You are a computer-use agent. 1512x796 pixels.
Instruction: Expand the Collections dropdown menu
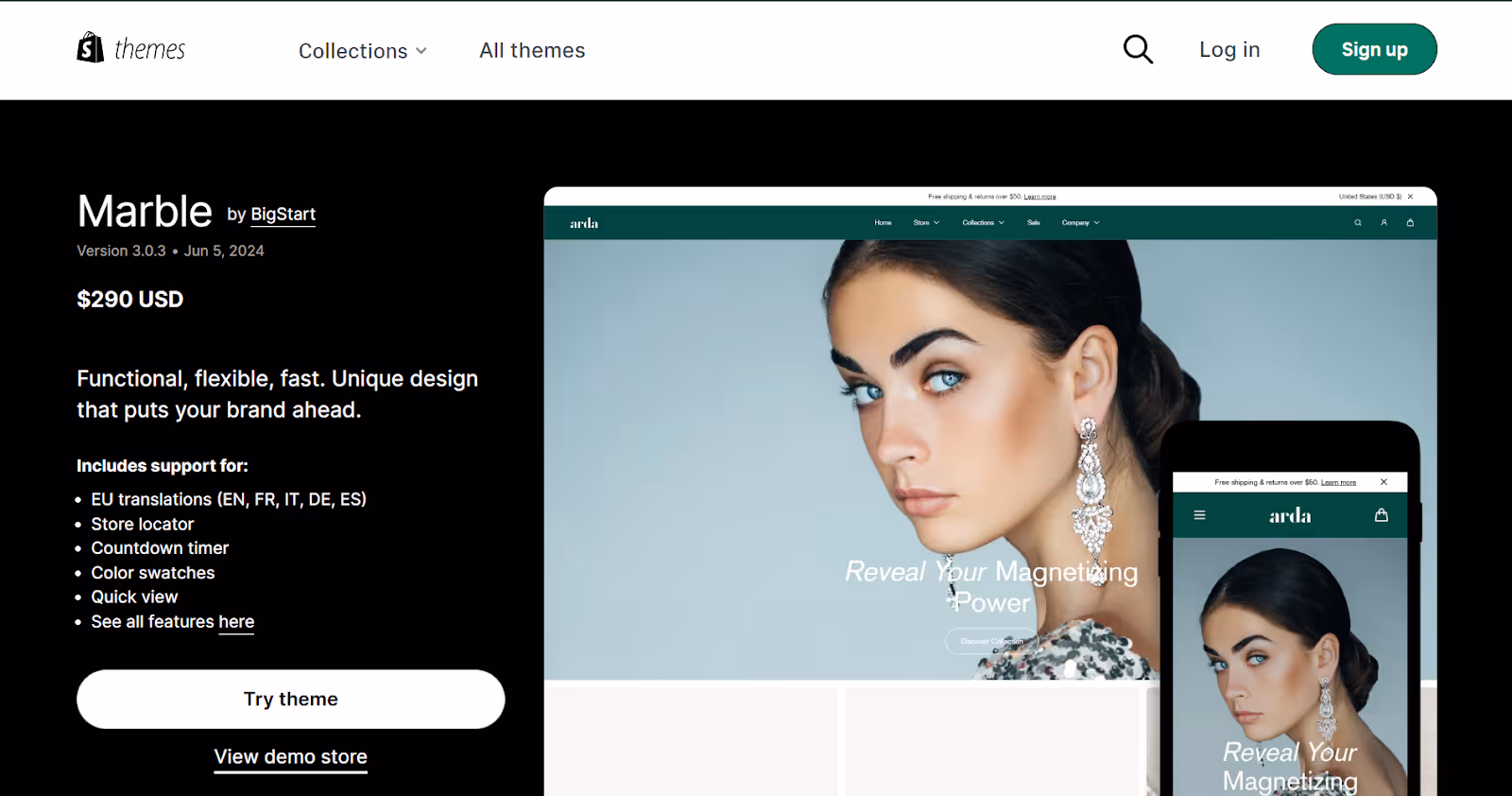363,51
